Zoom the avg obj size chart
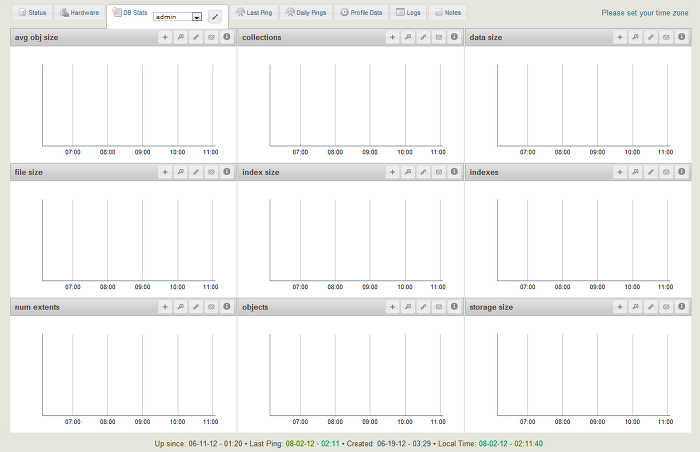The image size is (700, 452). click(180, 37)
